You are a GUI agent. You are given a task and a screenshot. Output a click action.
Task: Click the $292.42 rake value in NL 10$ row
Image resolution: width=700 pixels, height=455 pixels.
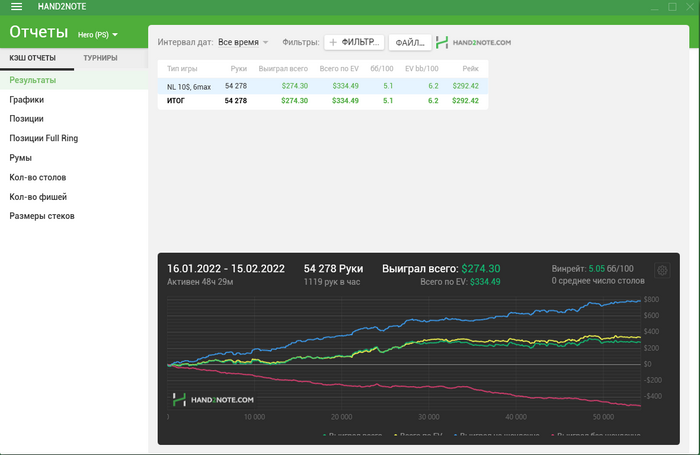(x=465, y=86)
